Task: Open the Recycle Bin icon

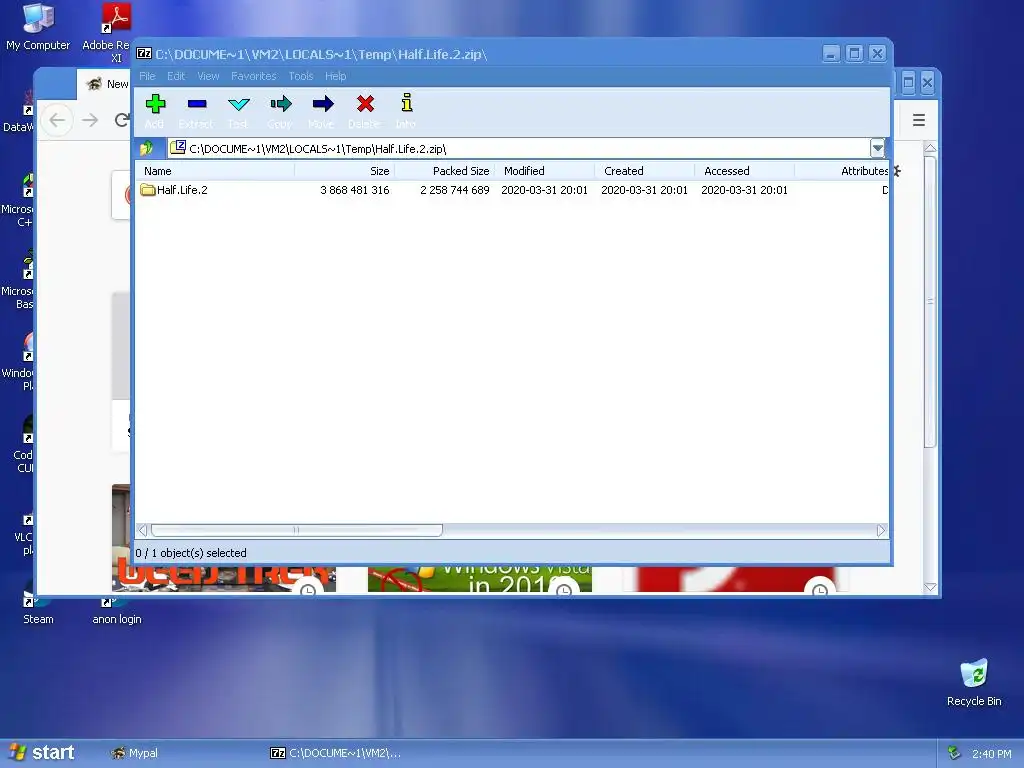Action: (x=974, y=682)
